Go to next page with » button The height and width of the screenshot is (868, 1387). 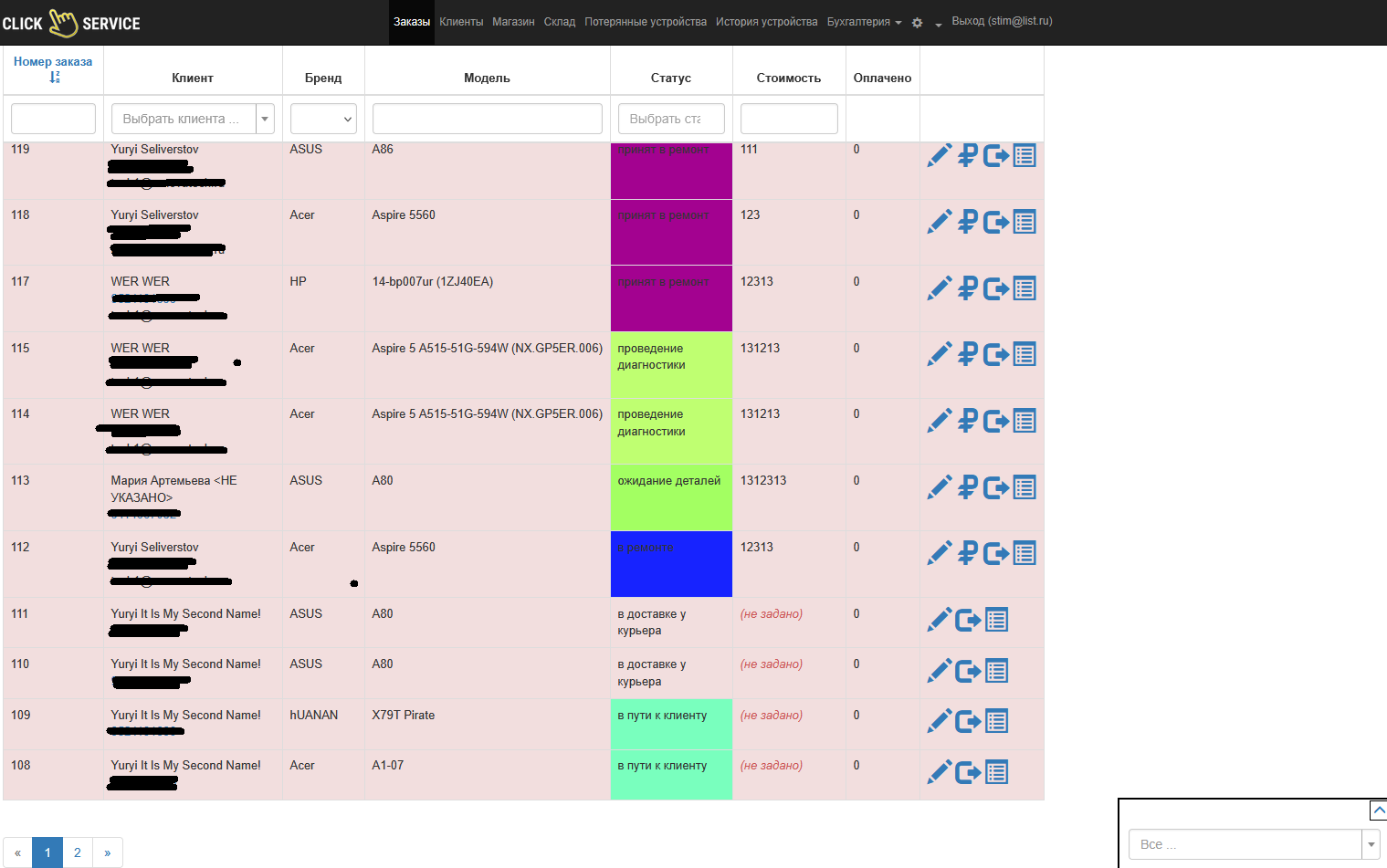[108, 852]
